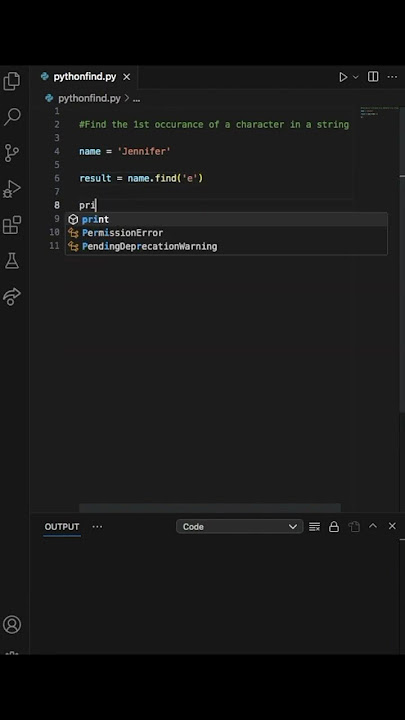Open the Code output channel dropdown
This screenshot has height=720, width=405.
point(240,527)
